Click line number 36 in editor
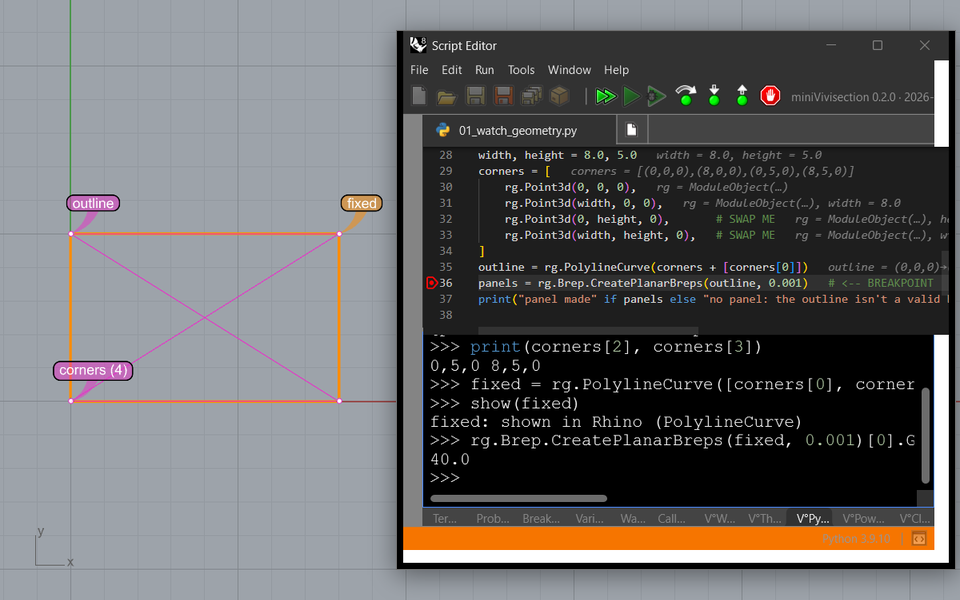Image resolution: width=960 pixels, height=600 pixels. click(x=446, y=283)
